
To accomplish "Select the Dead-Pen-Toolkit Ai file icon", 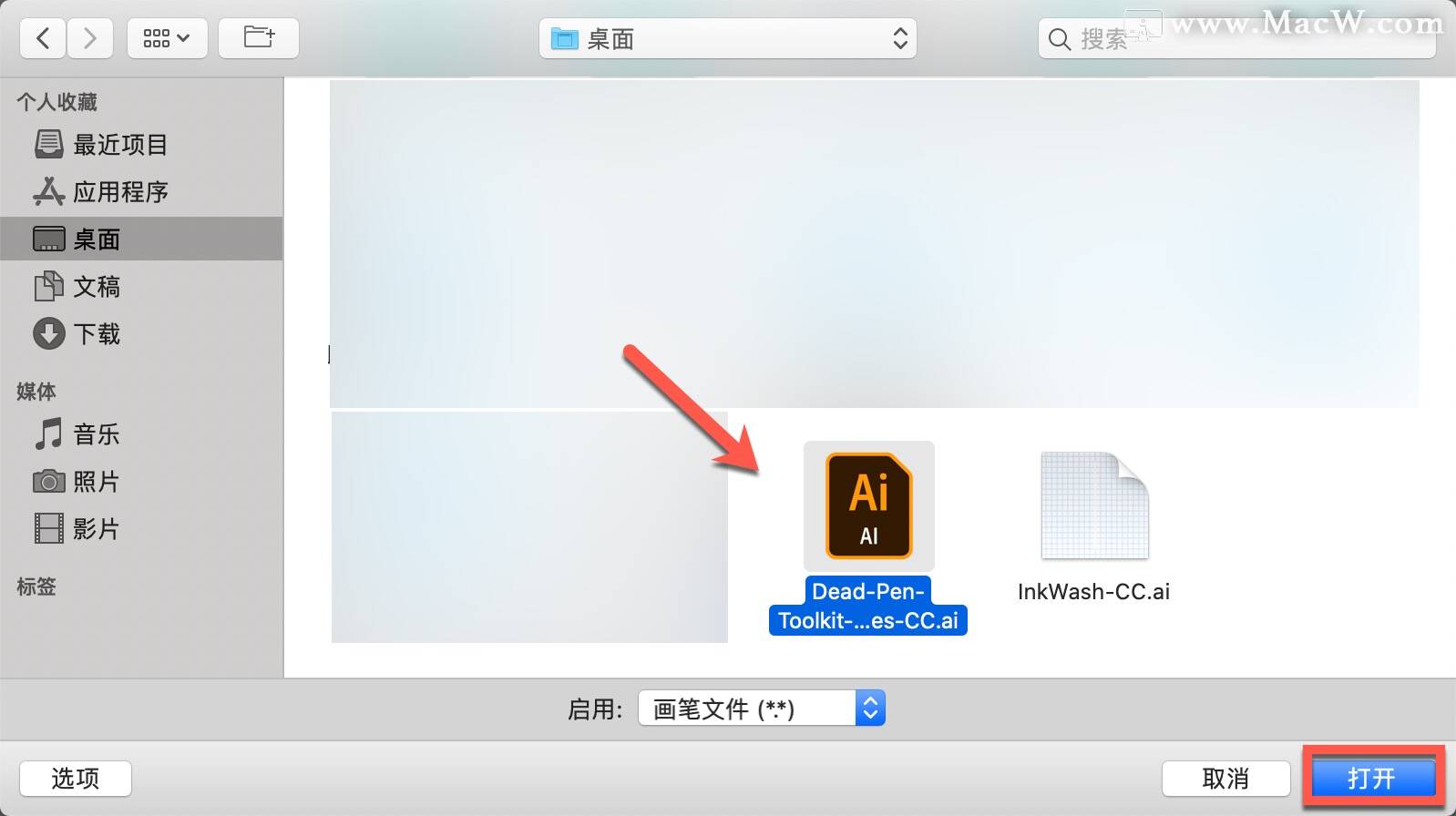I will [869, 506].
